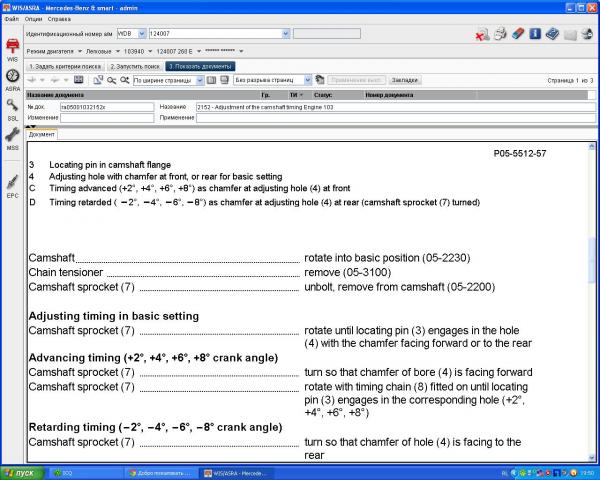Open the Режим двигателя dropdown
The width and height of the screenshot is (600, 480).
pos(80,51)
